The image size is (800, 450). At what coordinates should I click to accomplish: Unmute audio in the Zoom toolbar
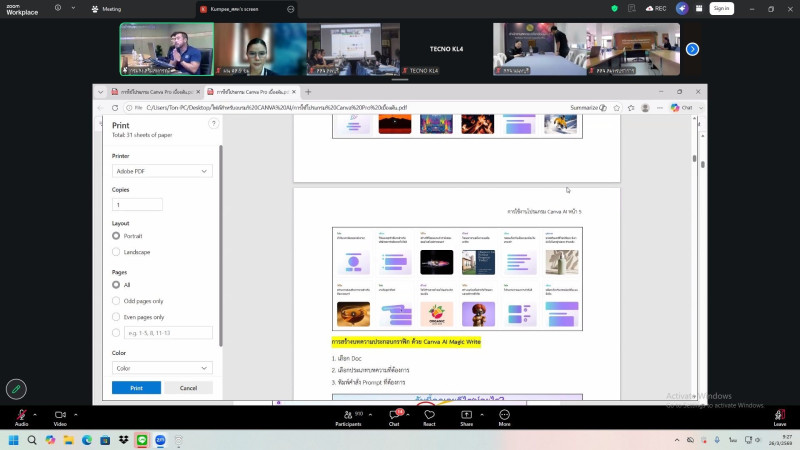click(x=21, y=415)
